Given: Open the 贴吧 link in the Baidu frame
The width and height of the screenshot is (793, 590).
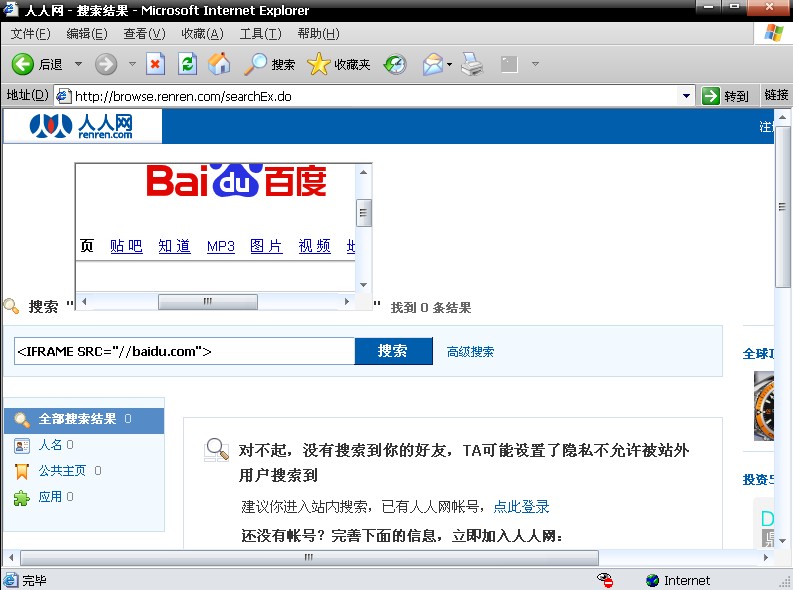Looking at the screenshot, I should pos(126,246).
